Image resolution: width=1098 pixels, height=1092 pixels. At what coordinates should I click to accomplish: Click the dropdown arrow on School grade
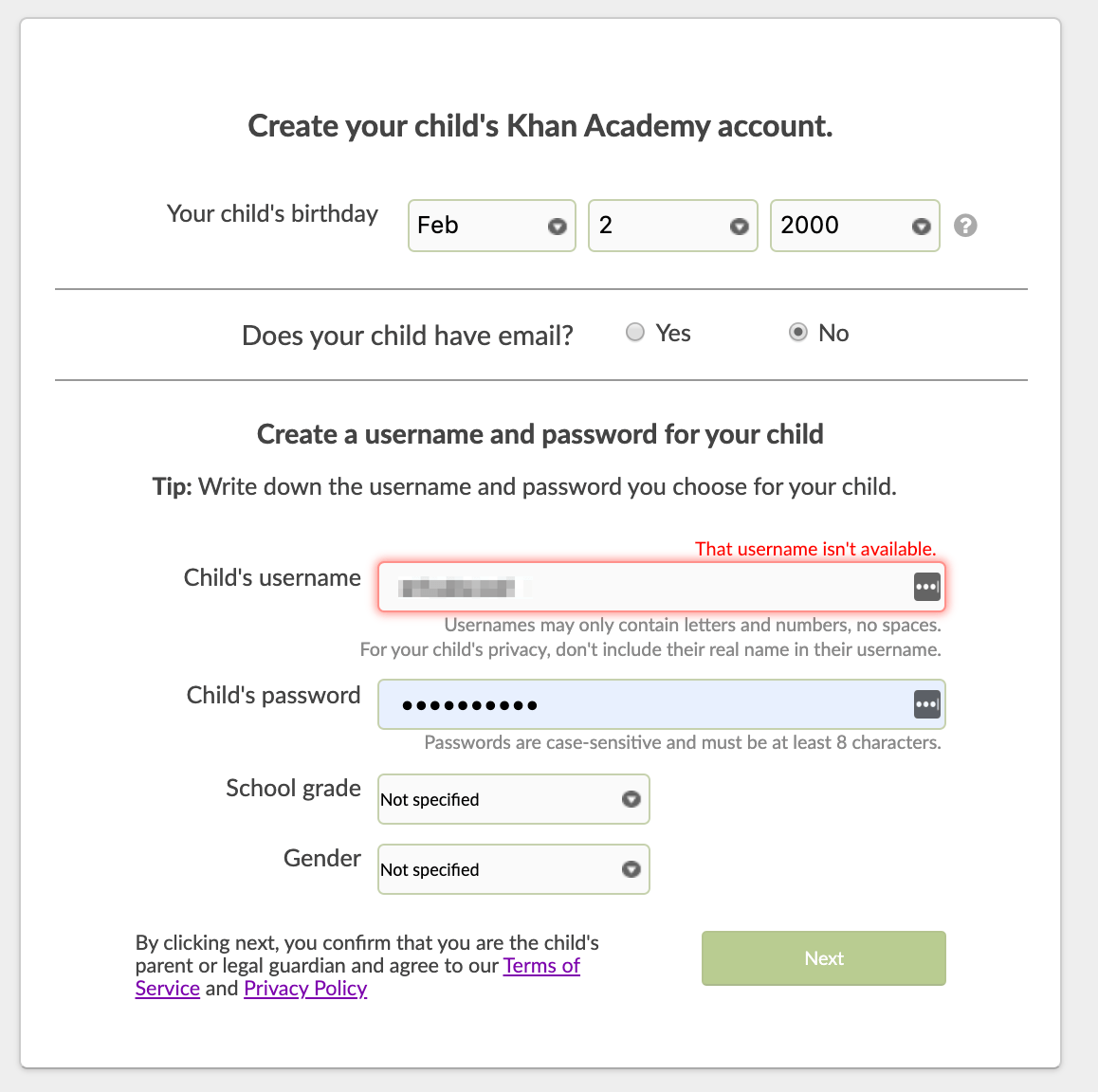point(631,799)
